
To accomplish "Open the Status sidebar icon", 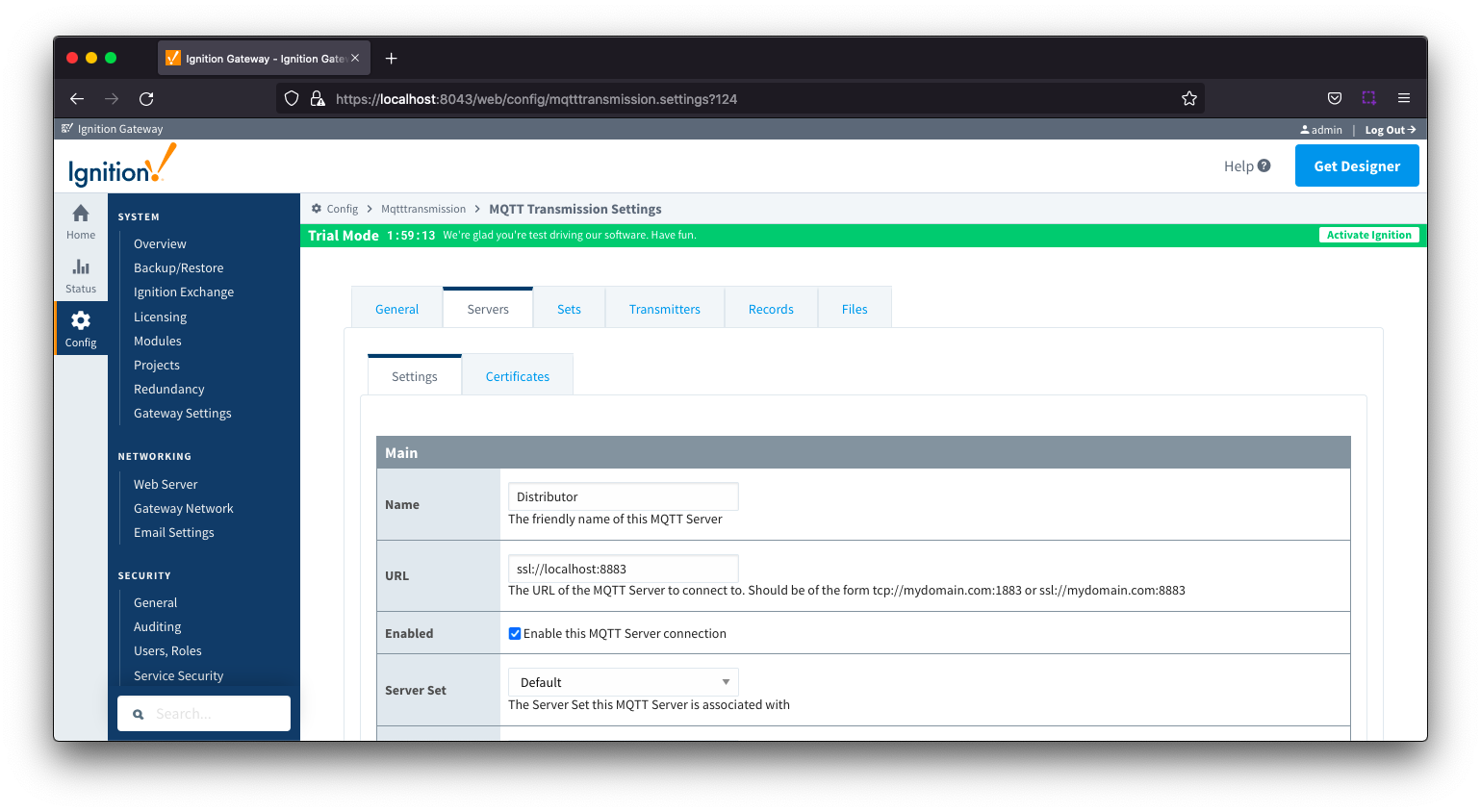I will (81, 275).
